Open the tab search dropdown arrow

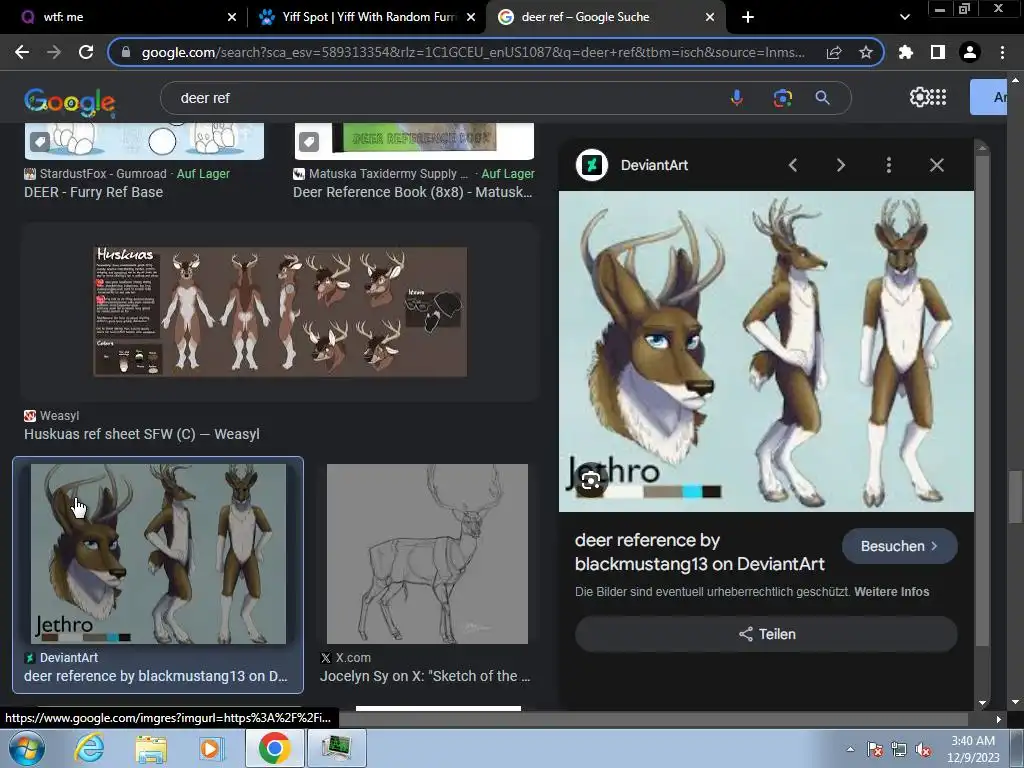pyautogui.click(x=904, y=17)
